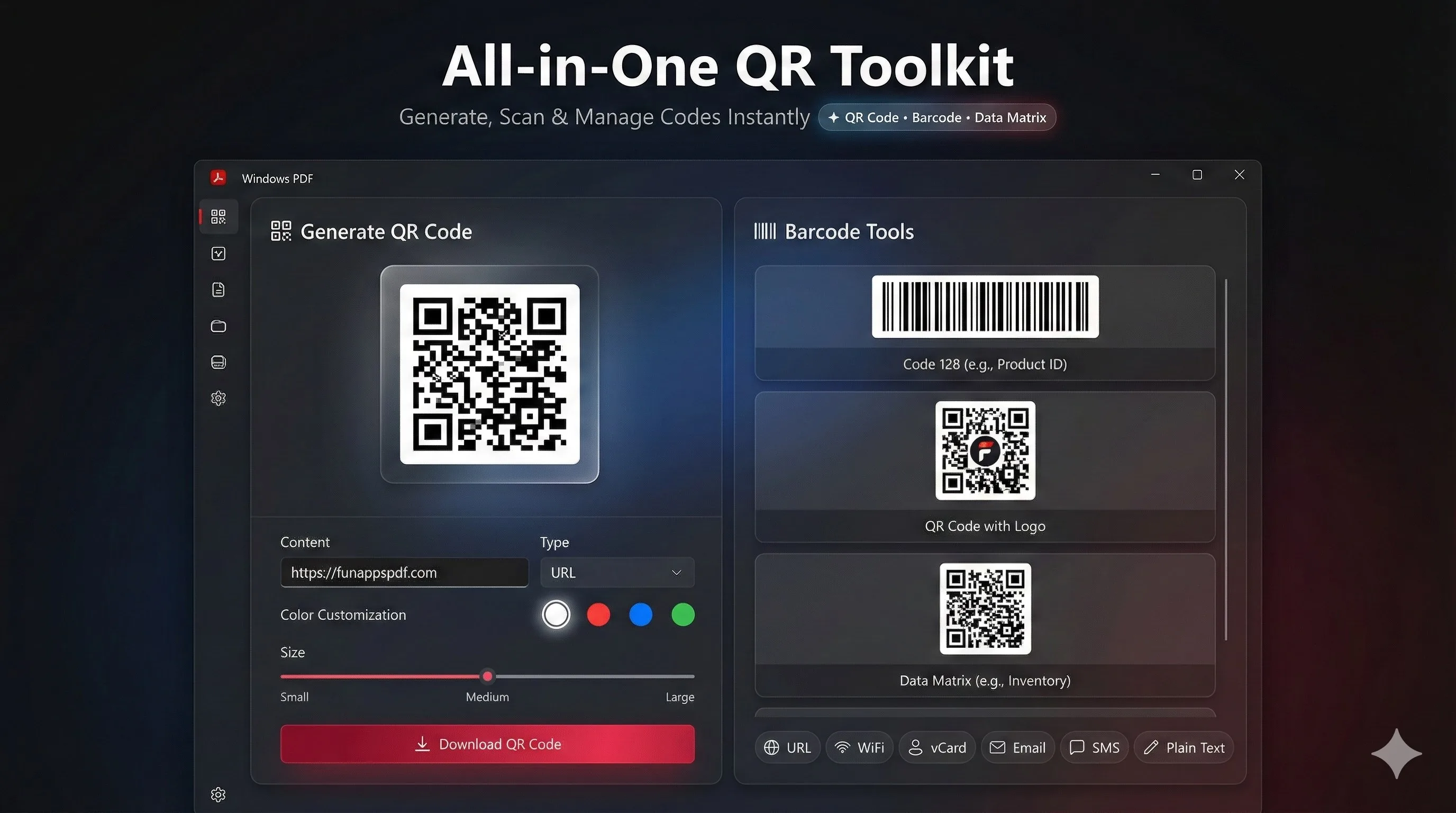
Task: Select the Plain Text content type chip
Action: click(1184, 747)
